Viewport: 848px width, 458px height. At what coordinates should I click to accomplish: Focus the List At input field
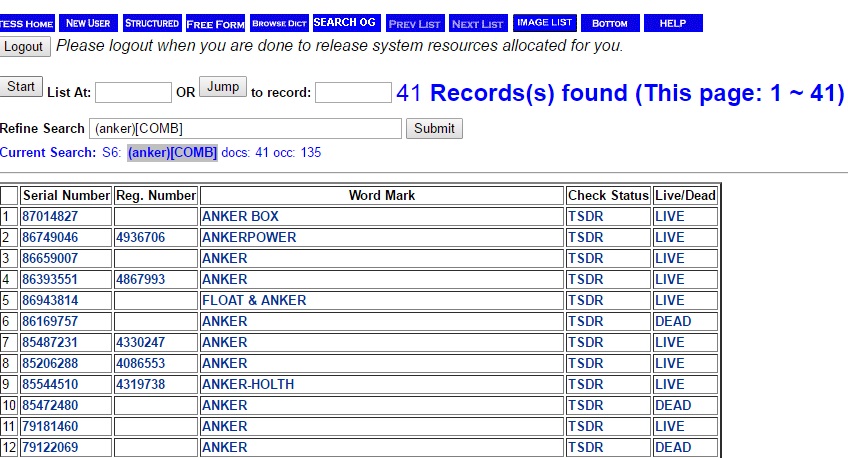coord(133,93)
